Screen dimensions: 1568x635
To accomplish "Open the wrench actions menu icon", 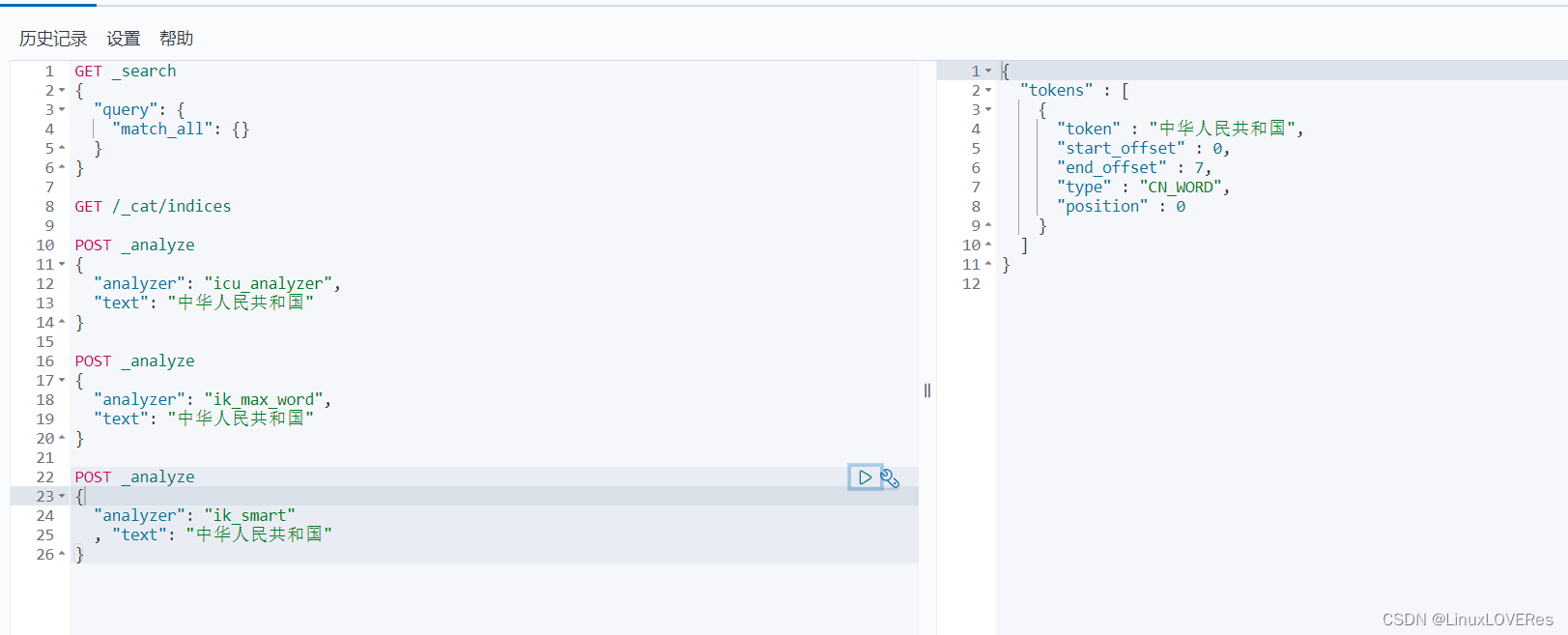I will 891,478.
